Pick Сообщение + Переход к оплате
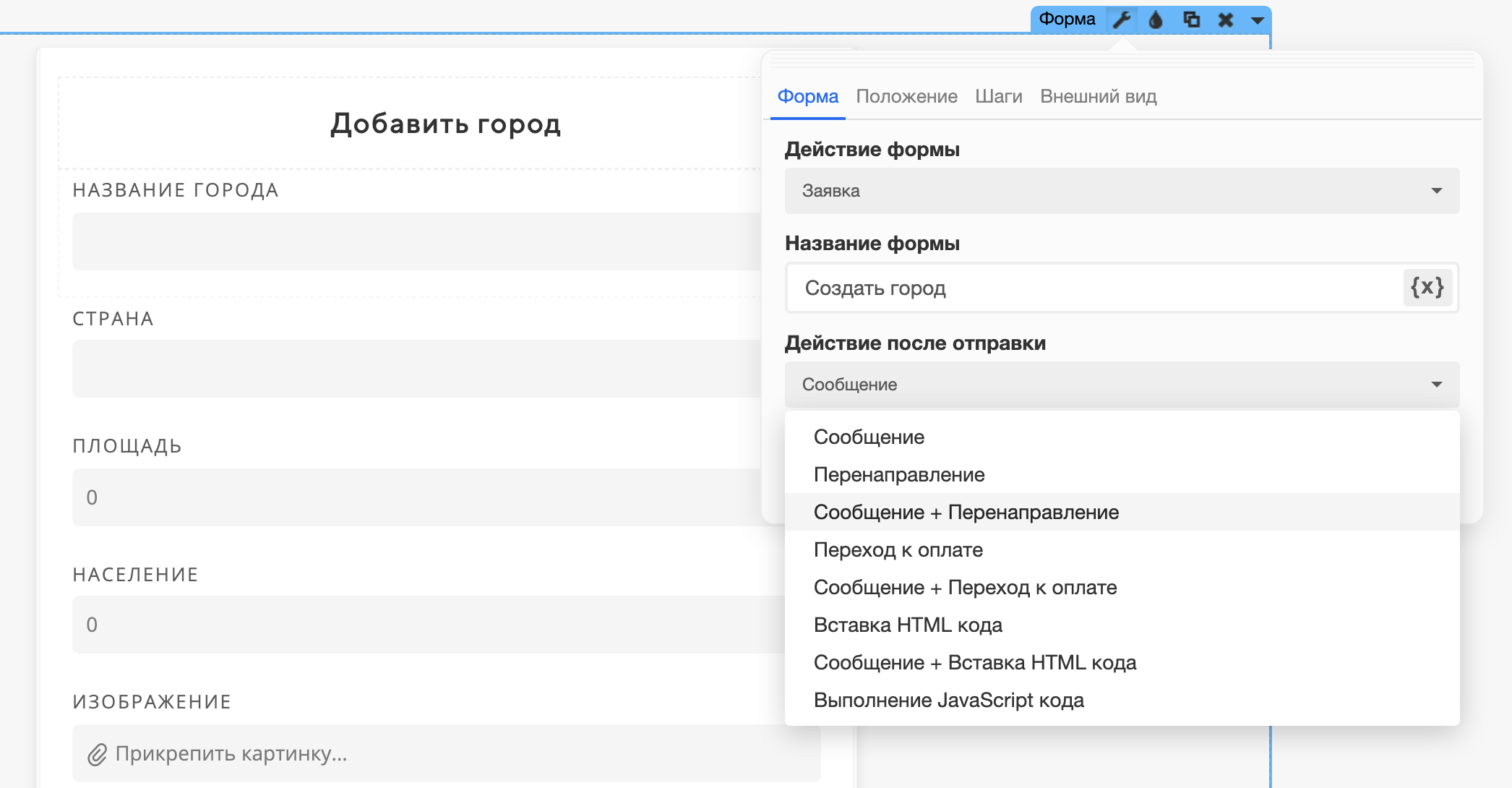The image size is (1512, 788). (1122, 587)
